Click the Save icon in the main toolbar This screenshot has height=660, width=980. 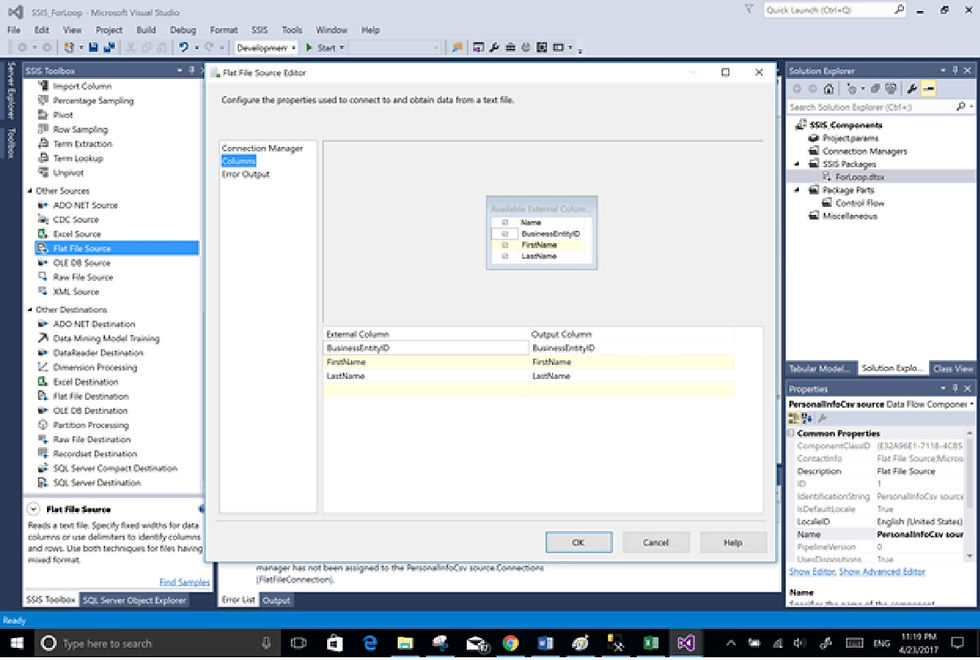point(93,48)
